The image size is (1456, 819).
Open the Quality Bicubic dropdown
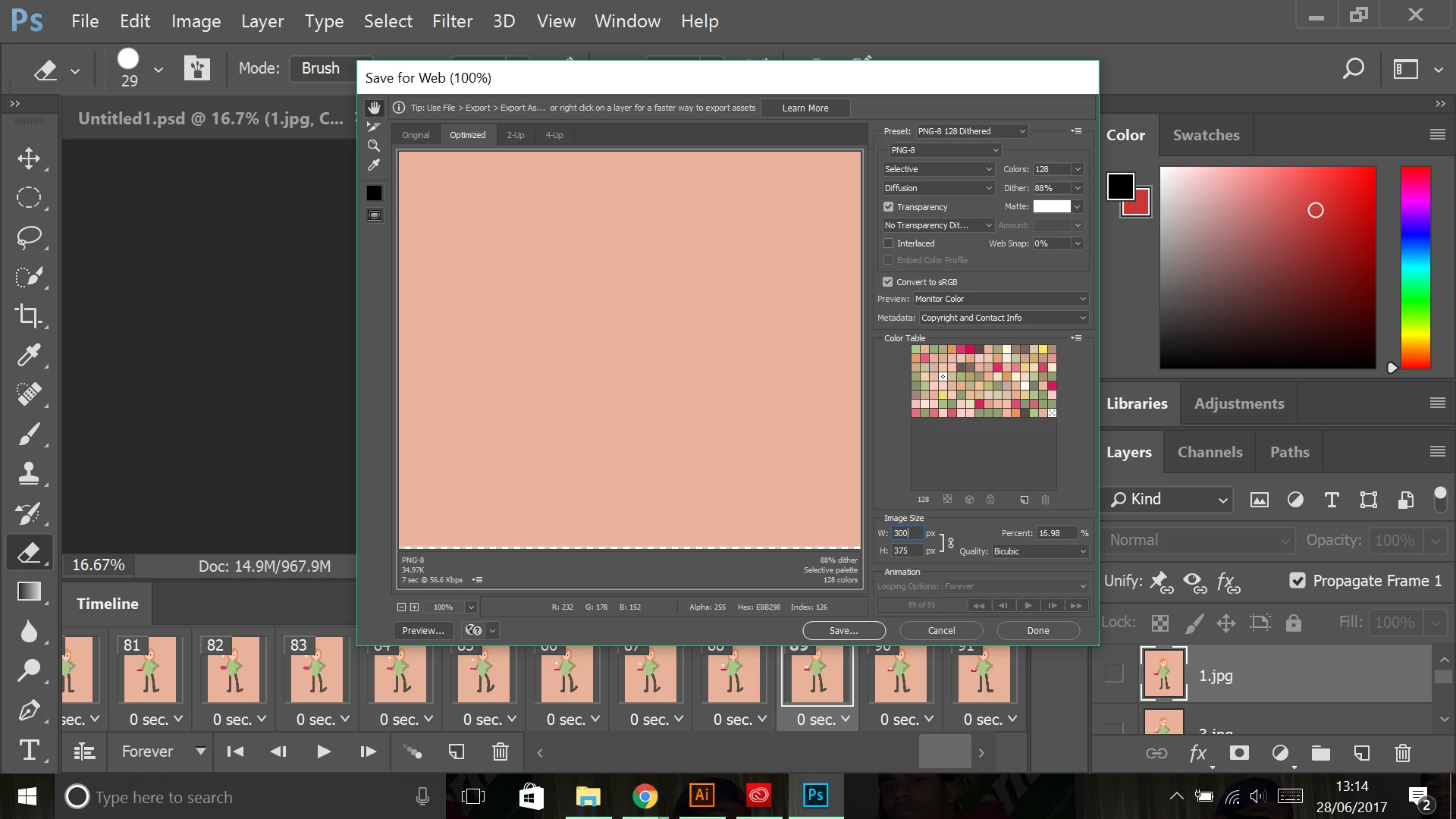tap(1040, 551)
